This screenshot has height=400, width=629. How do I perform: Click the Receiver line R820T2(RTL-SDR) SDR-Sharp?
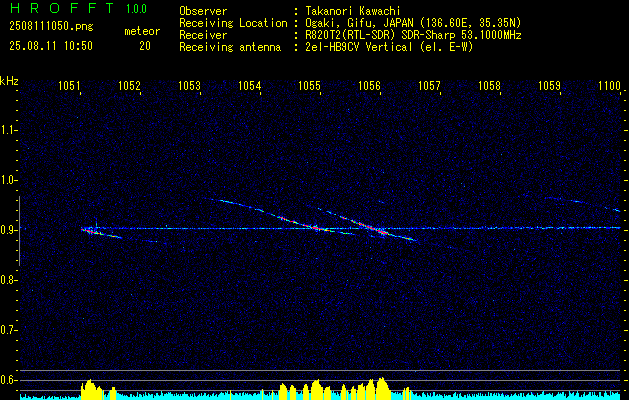pos(413,35)
